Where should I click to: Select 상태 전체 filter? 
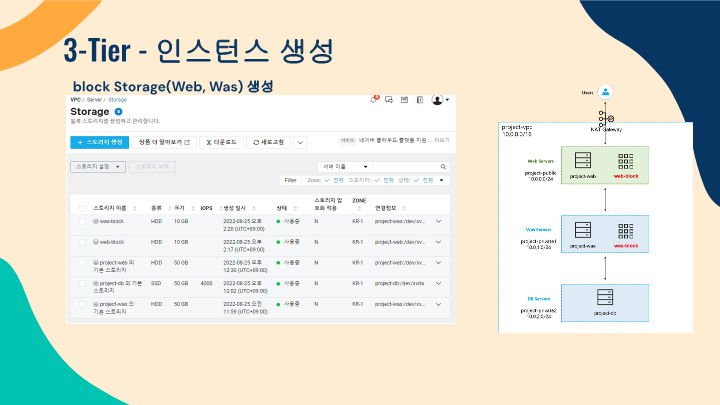click(423, 180)
